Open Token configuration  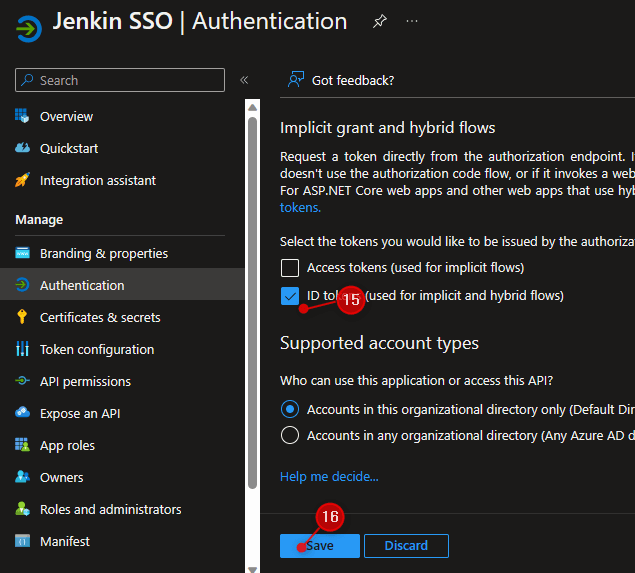[x=97, y=349]
